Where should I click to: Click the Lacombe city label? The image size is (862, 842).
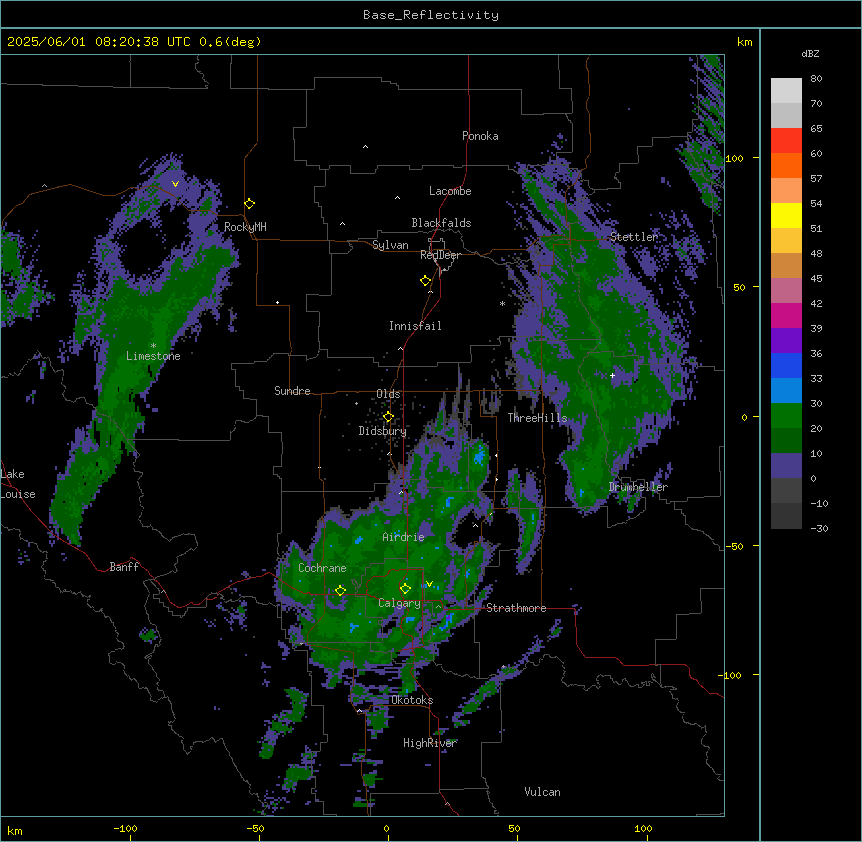pos(450,191)
